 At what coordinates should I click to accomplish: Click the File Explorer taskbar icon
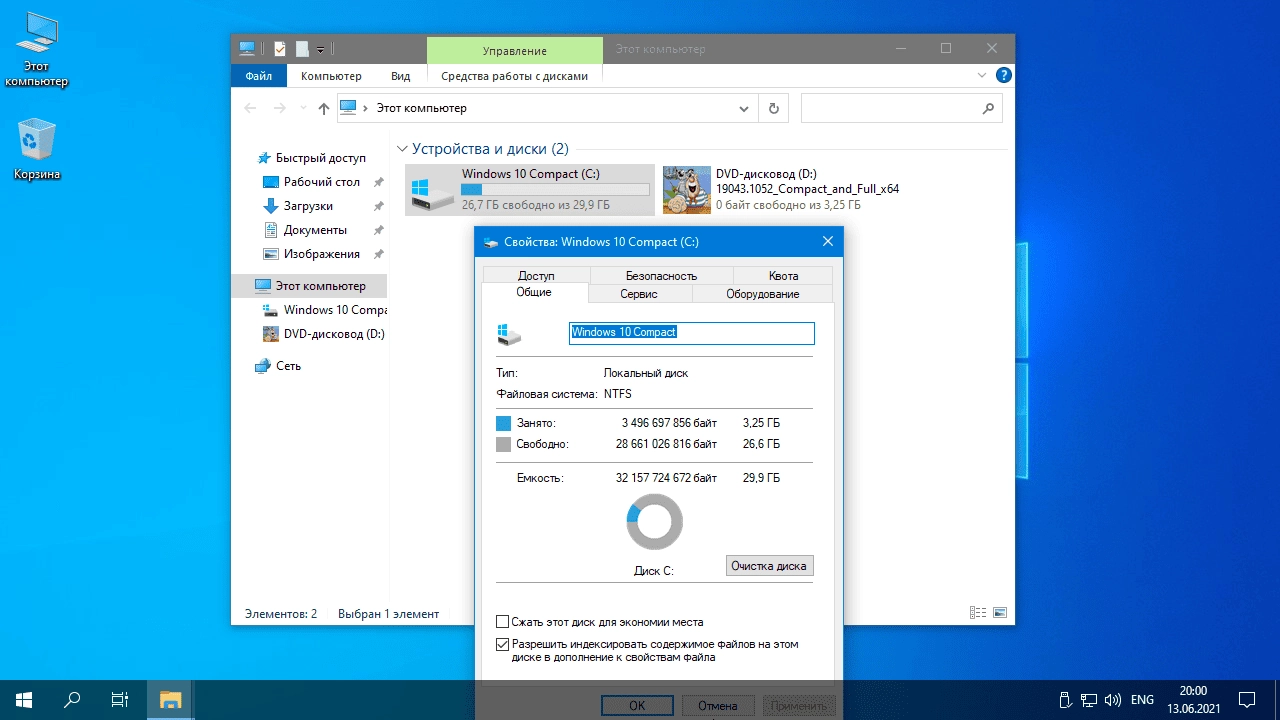click(x=171, y=700)
